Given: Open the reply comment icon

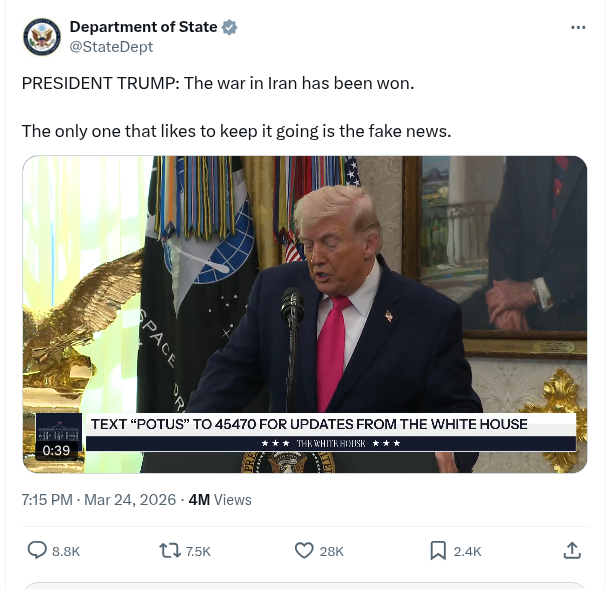Looking at the screenshot, I should [x=37, y=550].
